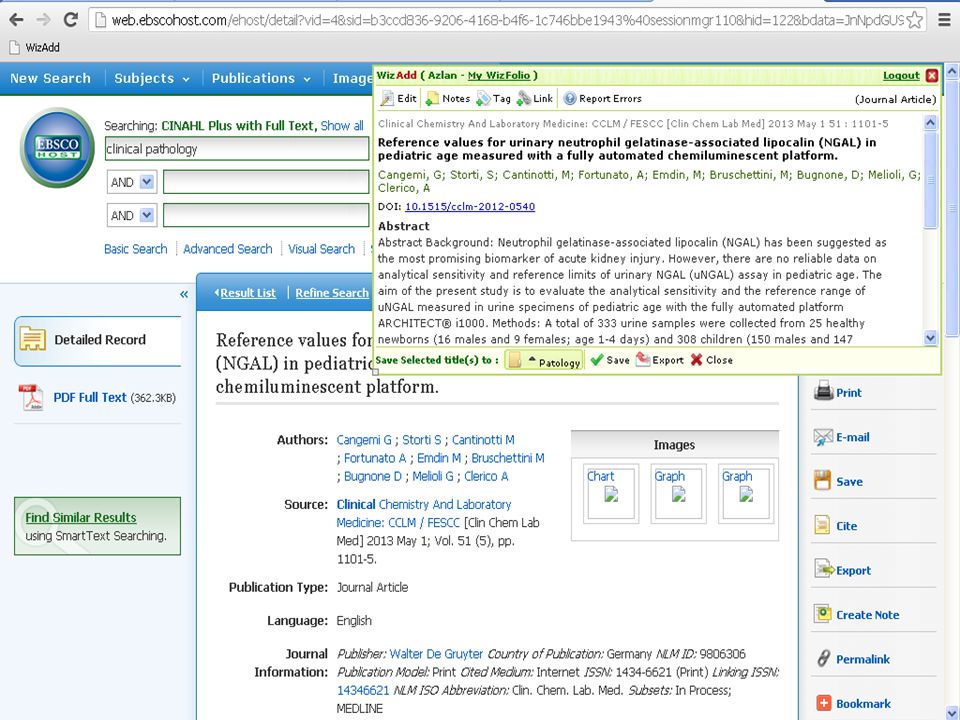Go back to Result List
Viewport: 960px width, 720px height.
coord(247,293)
